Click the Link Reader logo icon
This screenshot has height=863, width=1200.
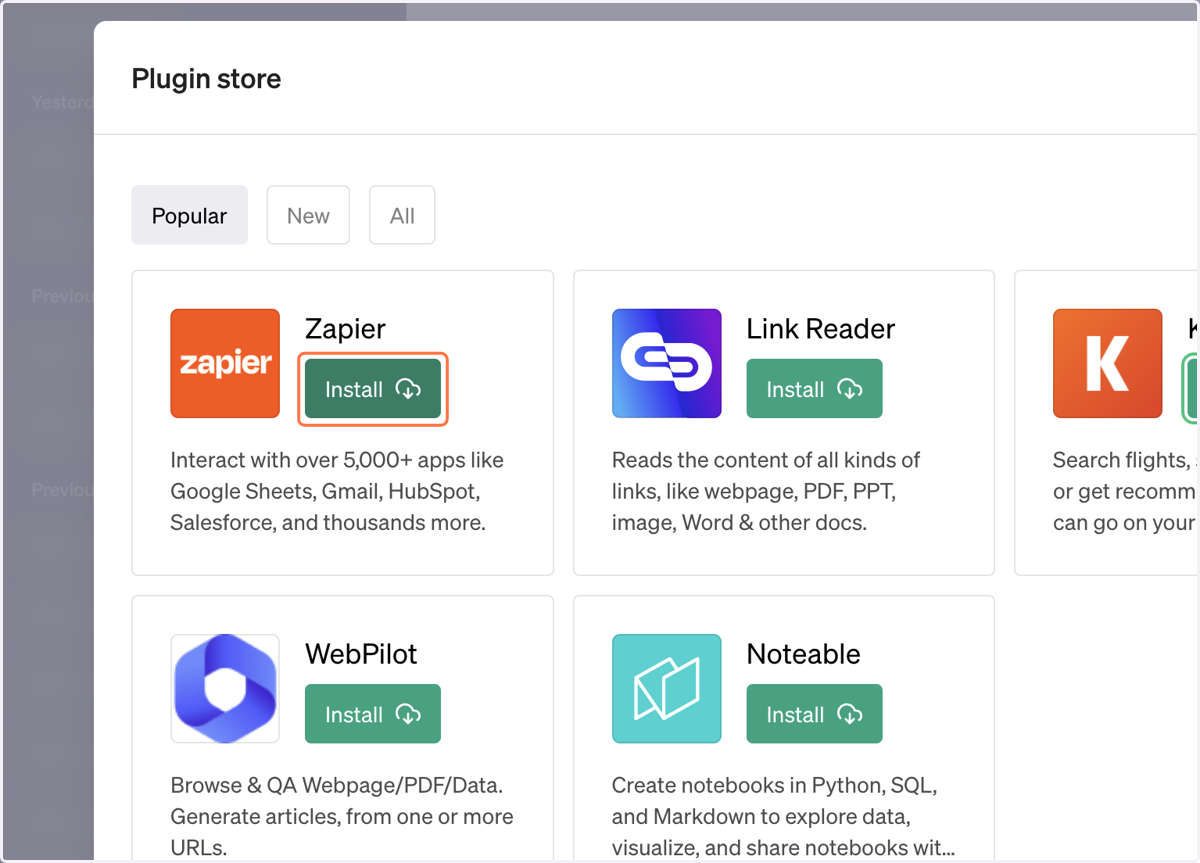point(667,363)
